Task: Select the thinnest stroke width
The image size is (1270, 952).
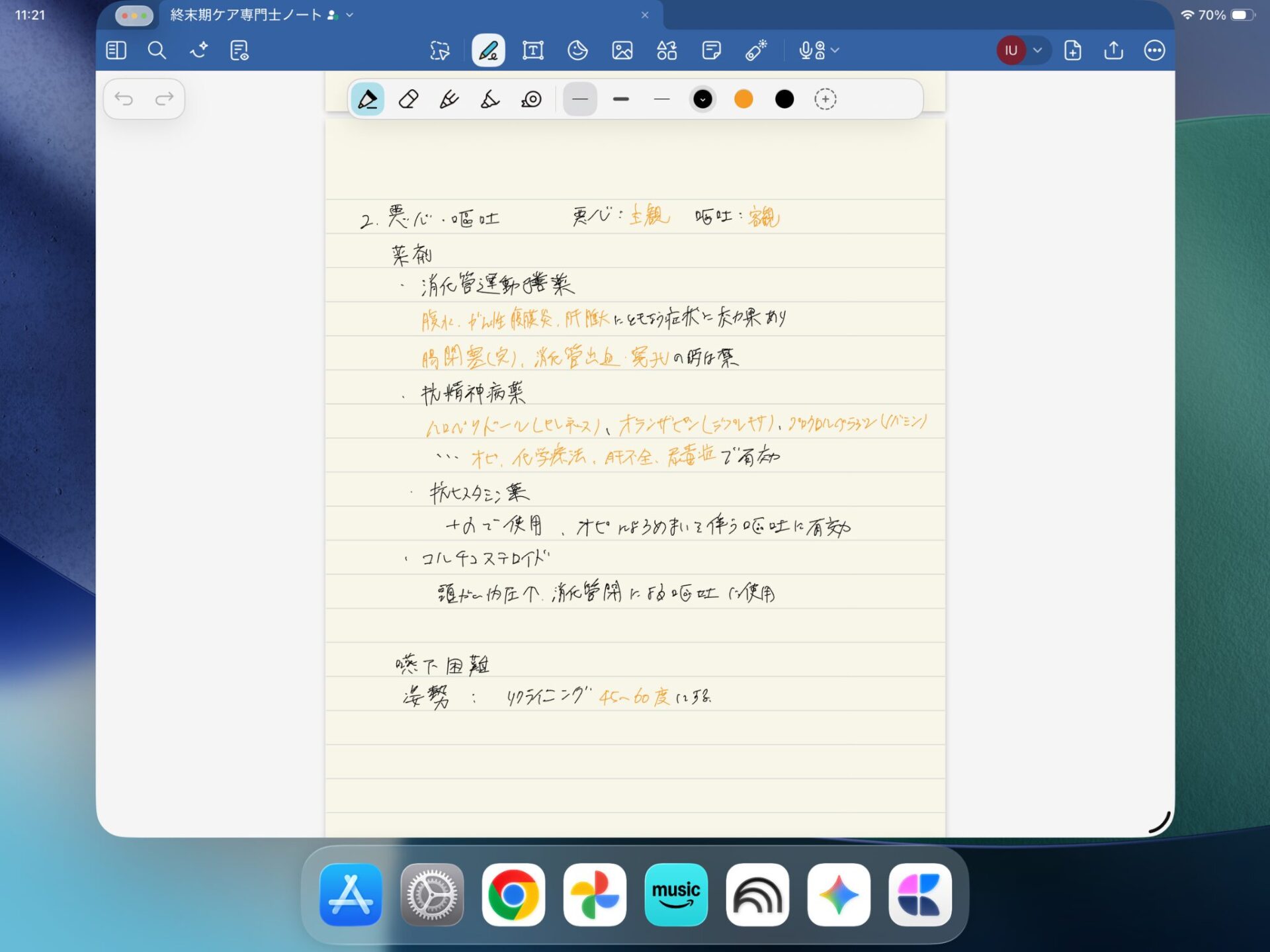Action: tap(661, 99)
